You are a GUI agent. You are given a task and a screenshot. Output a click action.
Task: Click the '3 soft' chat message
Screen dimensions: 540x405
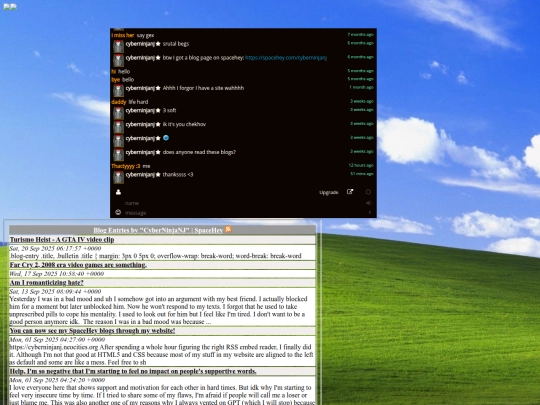coord(169,111)
